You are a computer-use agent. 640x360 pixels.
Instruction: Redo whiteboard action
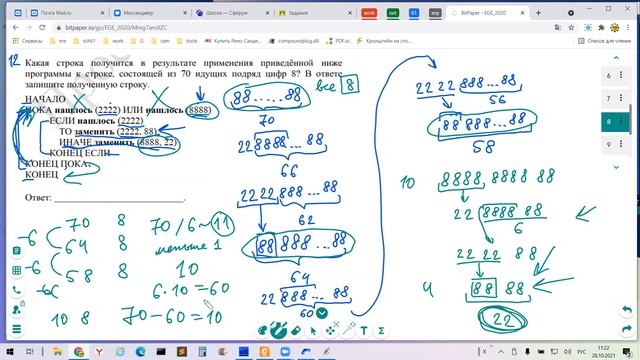point(627,329)
